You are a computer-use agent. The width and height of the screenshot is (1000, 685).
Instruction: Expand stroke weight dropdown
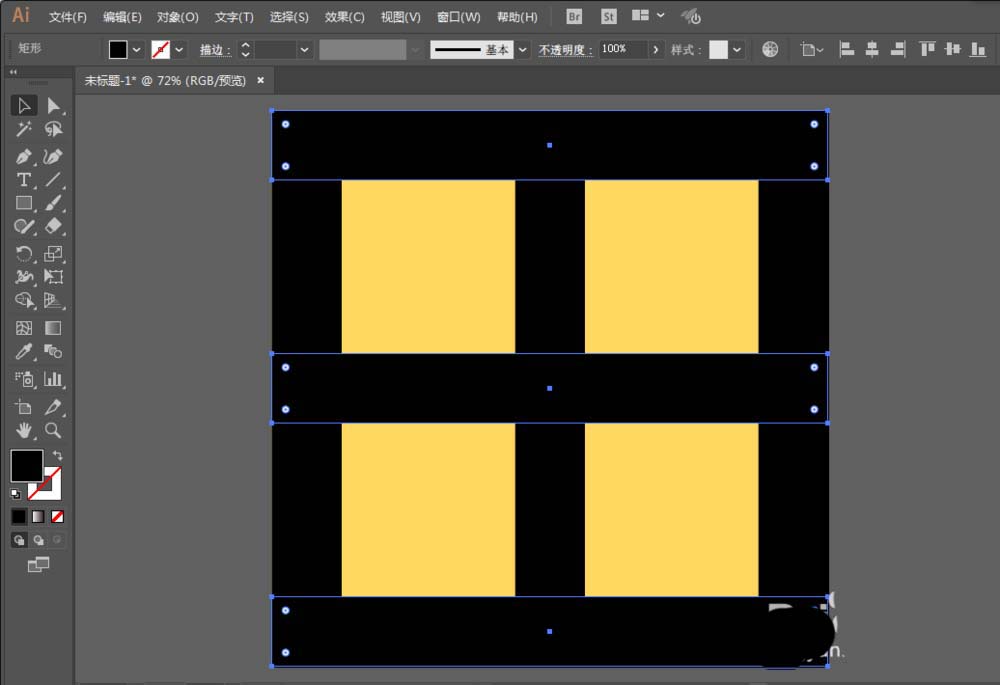tap(304, 49)
